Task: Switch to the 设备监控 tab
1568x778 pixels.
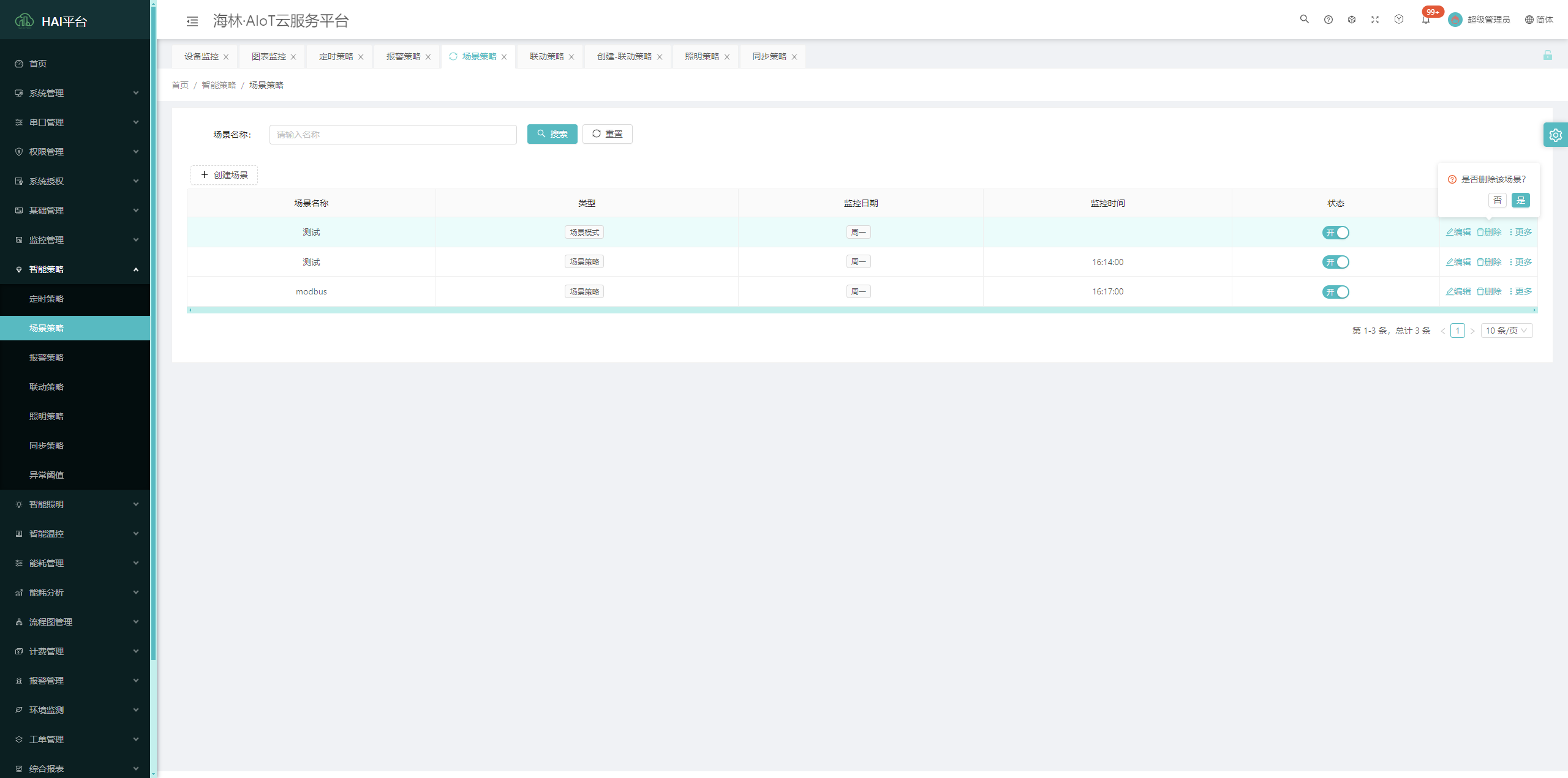Action: [202, 56]
